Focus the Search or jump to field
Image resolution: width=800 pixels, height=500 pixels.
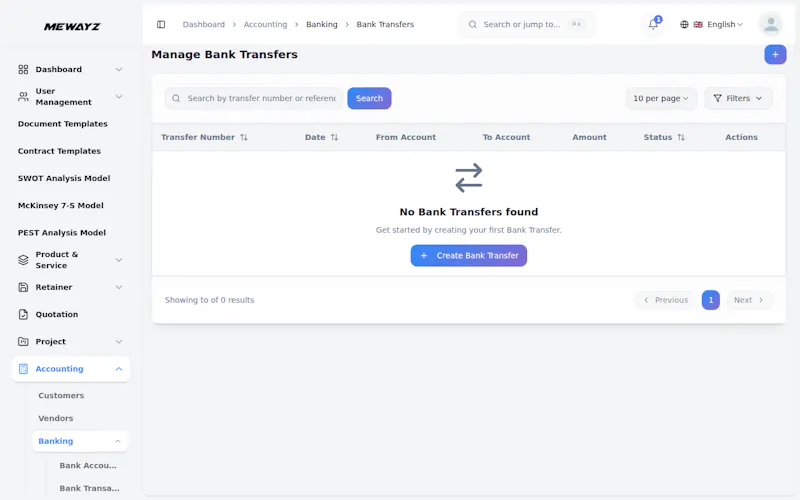pos(527,24)
